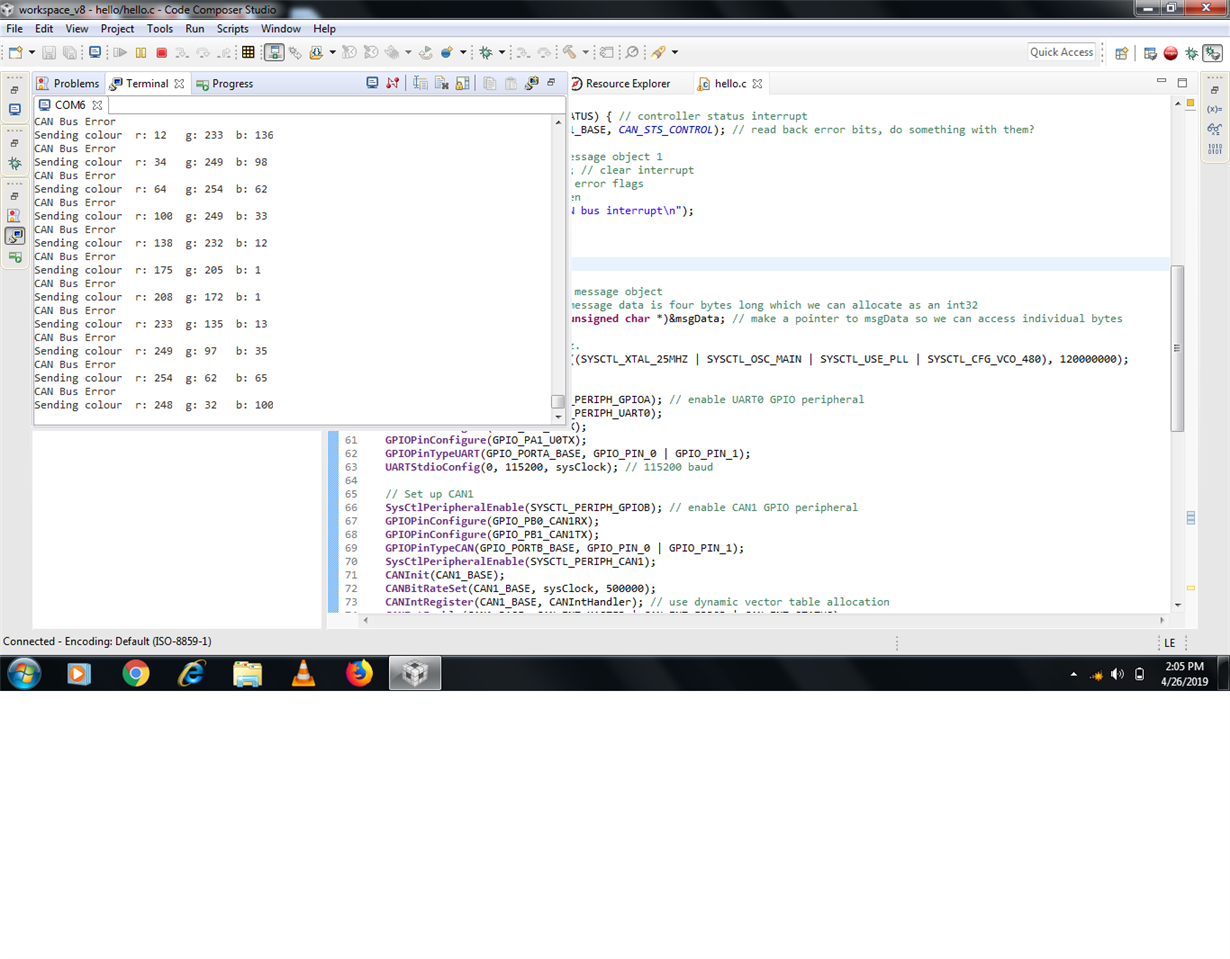
Task: Click the Open a Terminal icon in Terminal view
Action: click(x=372, y=83)
